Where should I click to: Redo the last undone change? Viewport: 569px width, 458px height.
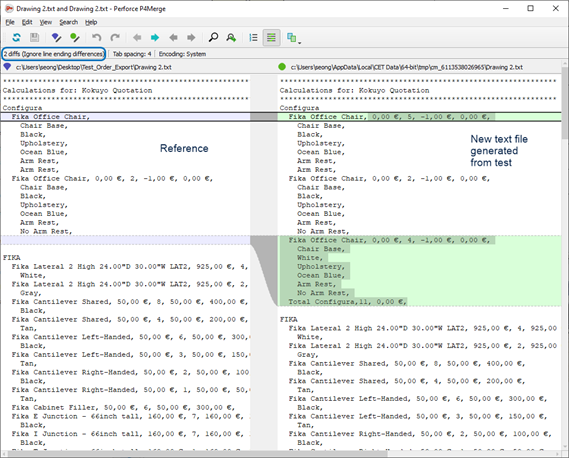click(115, 37)
